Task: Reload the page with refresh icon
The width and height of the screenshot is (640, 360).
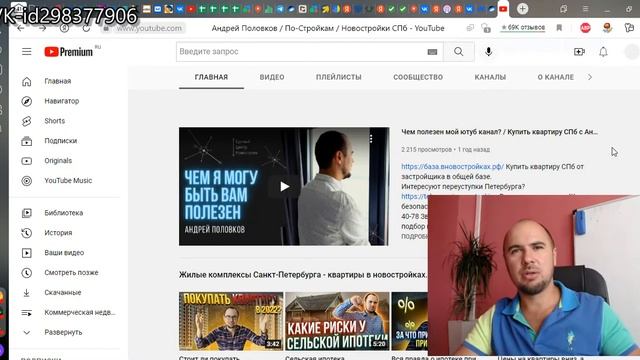Action: pyautogui.click(x=86, y=28)
